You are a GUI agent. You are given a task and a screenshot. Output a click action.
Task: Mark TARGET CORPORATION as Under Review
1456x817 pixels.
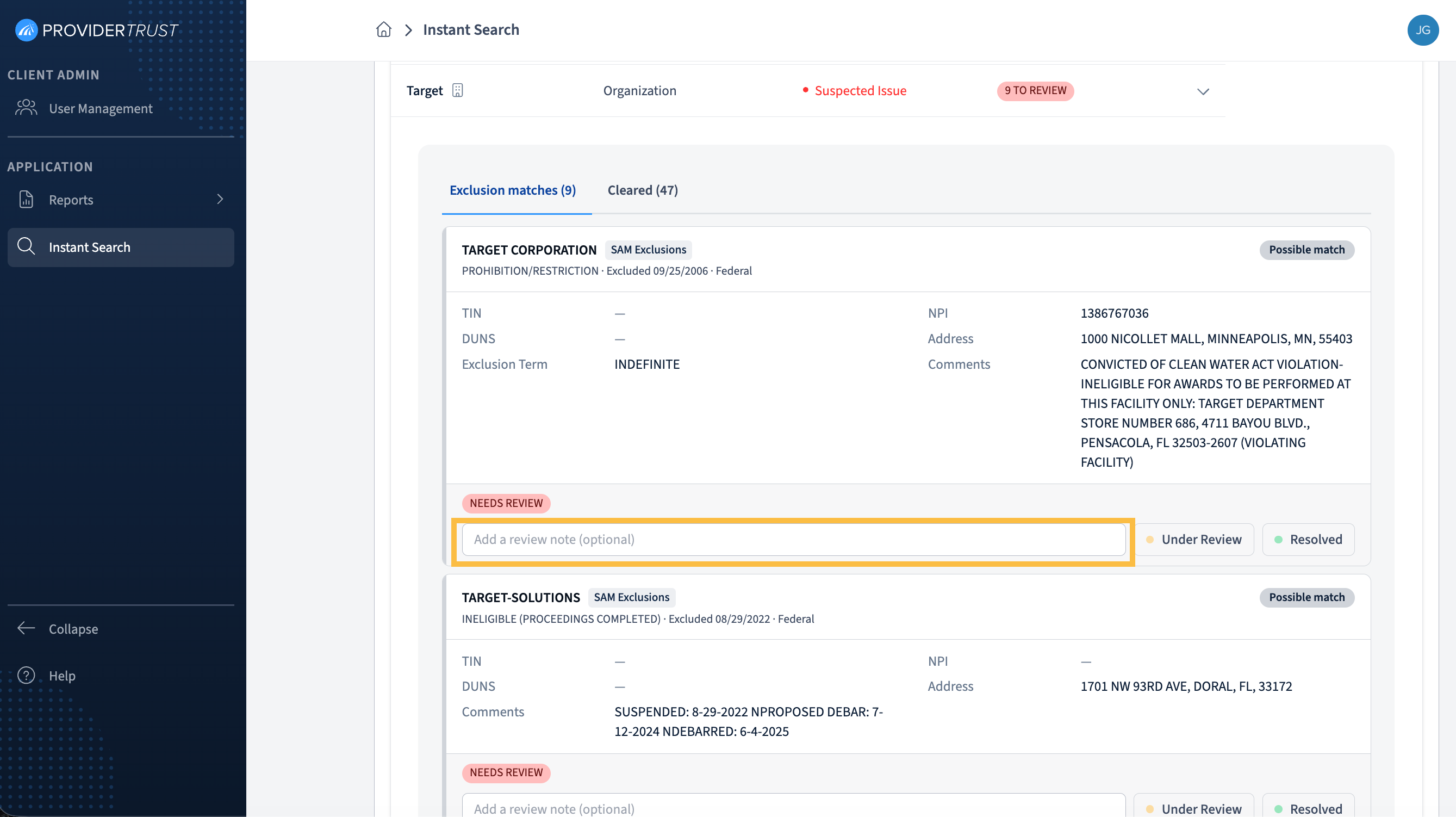pos(1194,540)
